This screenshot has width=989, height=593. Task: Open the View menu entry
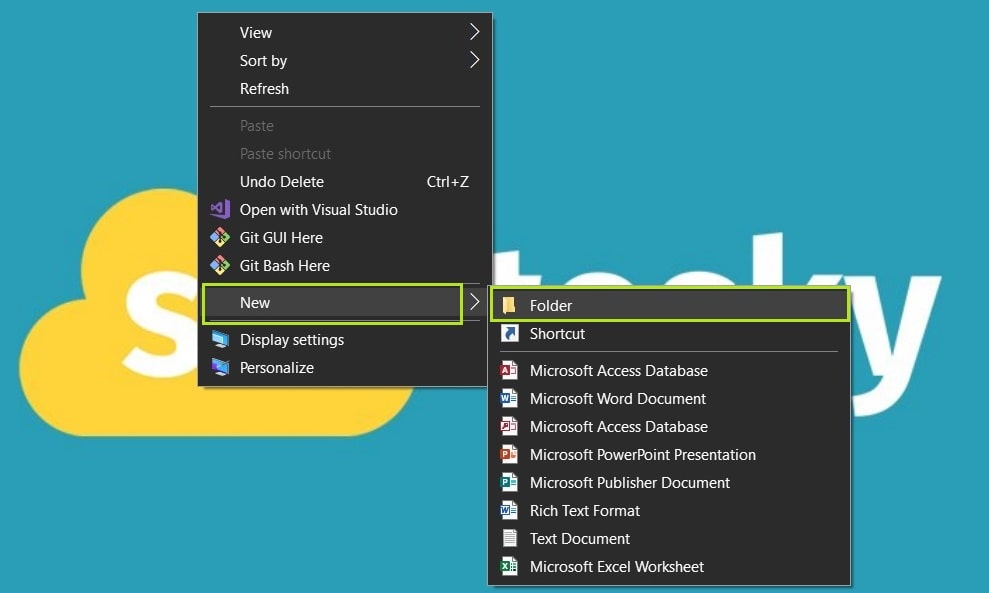pyautogui.click(x=345, y=32)
